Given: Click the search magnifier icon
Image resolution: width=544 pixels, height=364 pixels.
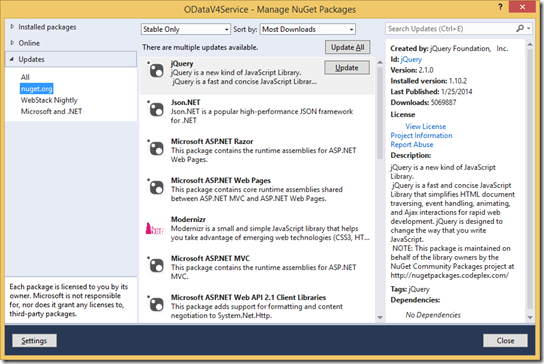Looking at the screenshot, I should [x=520, y=28].
